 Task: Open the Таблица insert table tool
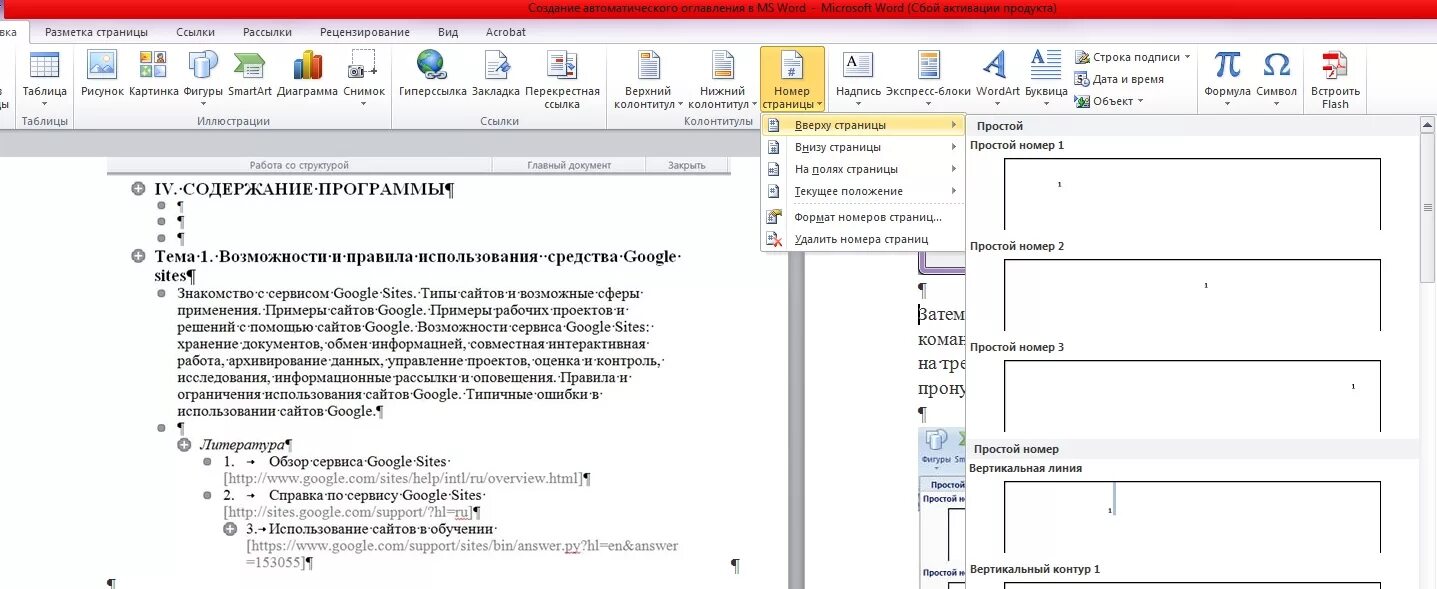(44, 78)
